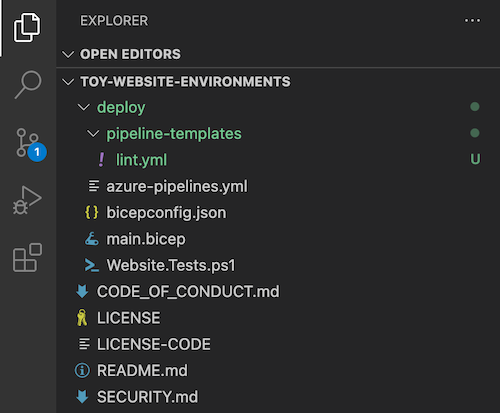Screen dimensions: 500x413
Task: Open README.md file
Action: (142, 371)
